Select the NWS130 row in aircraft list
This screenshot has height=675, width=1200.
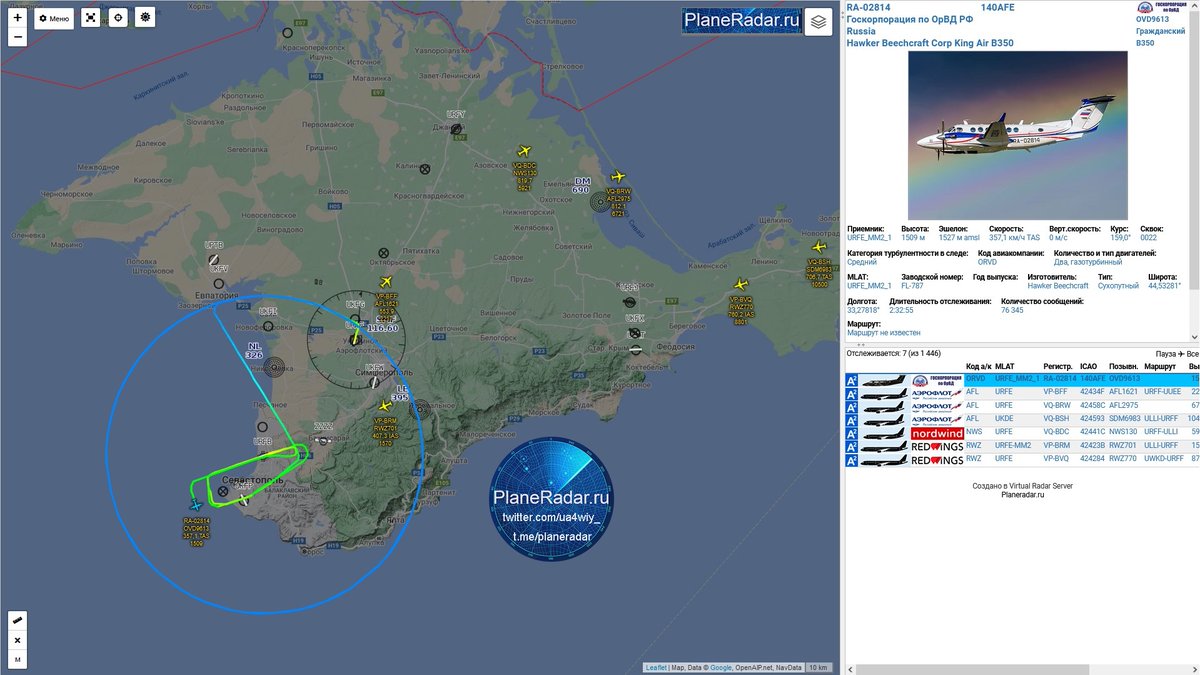[1022, 433]
